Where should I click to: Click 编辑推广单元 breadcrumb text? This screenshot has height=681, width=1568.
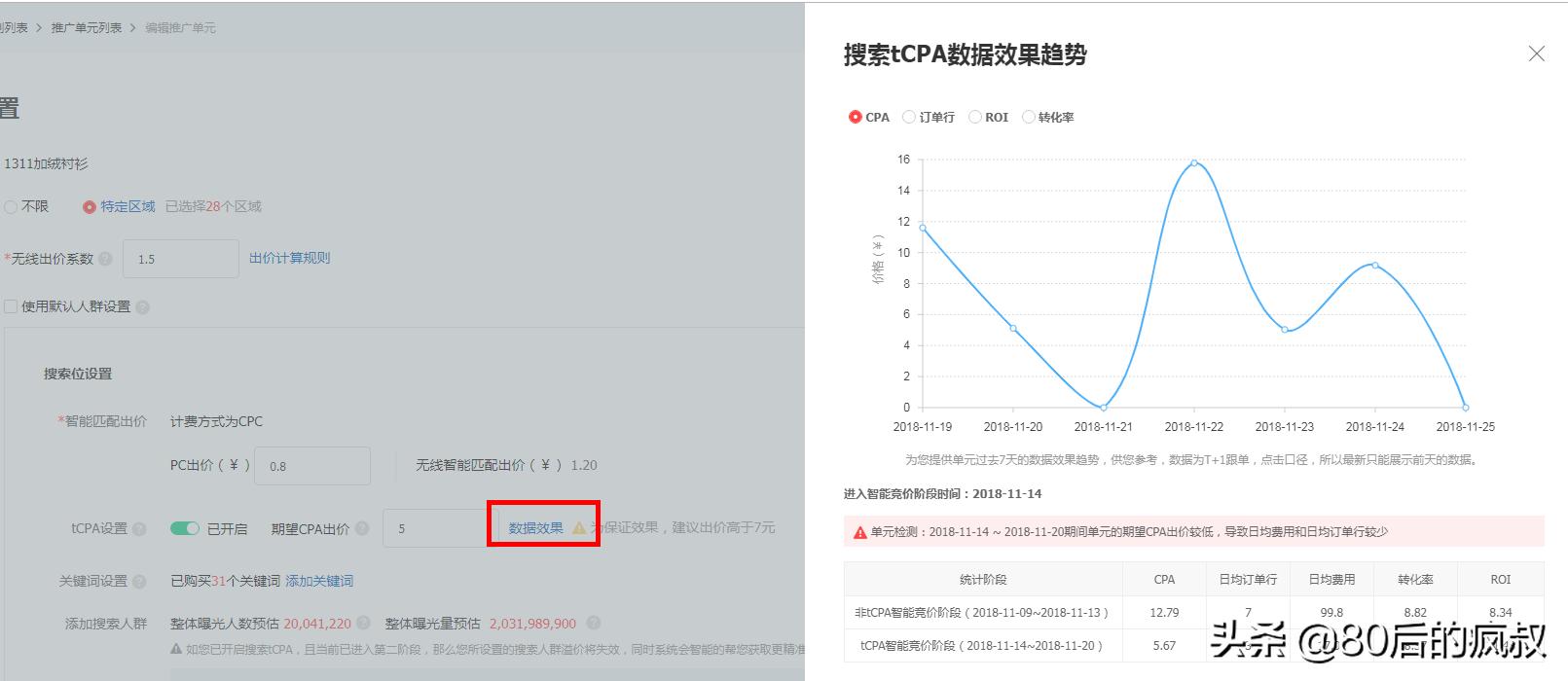(x=180, y=27)
